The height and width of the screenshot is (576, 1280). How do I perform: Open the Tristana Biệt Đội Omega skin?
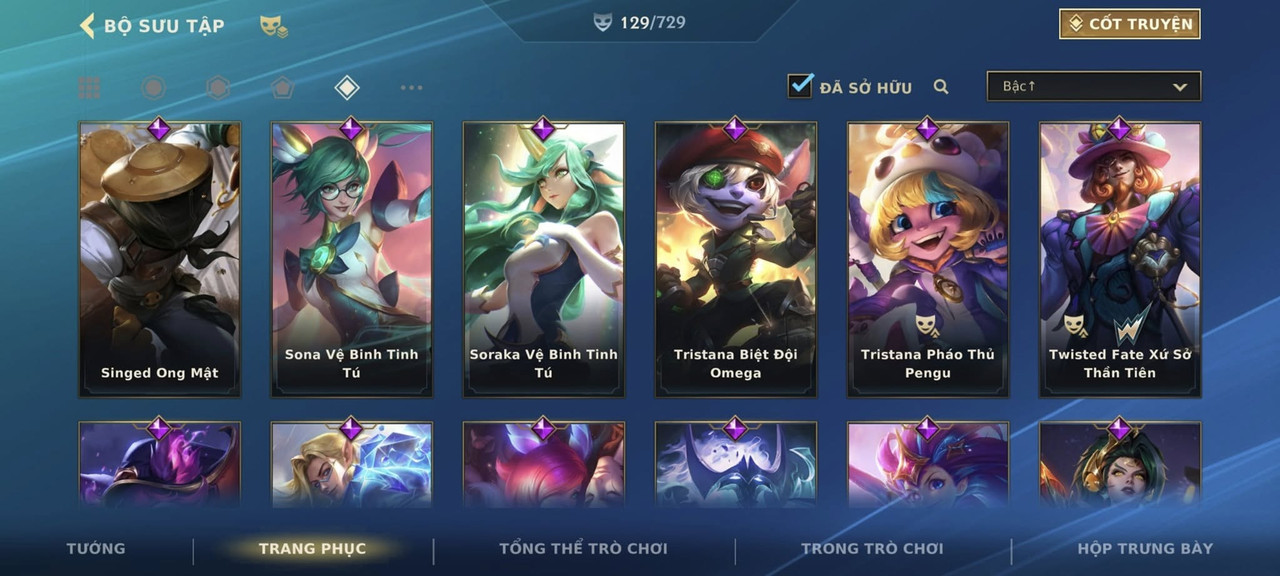[736, 260]
